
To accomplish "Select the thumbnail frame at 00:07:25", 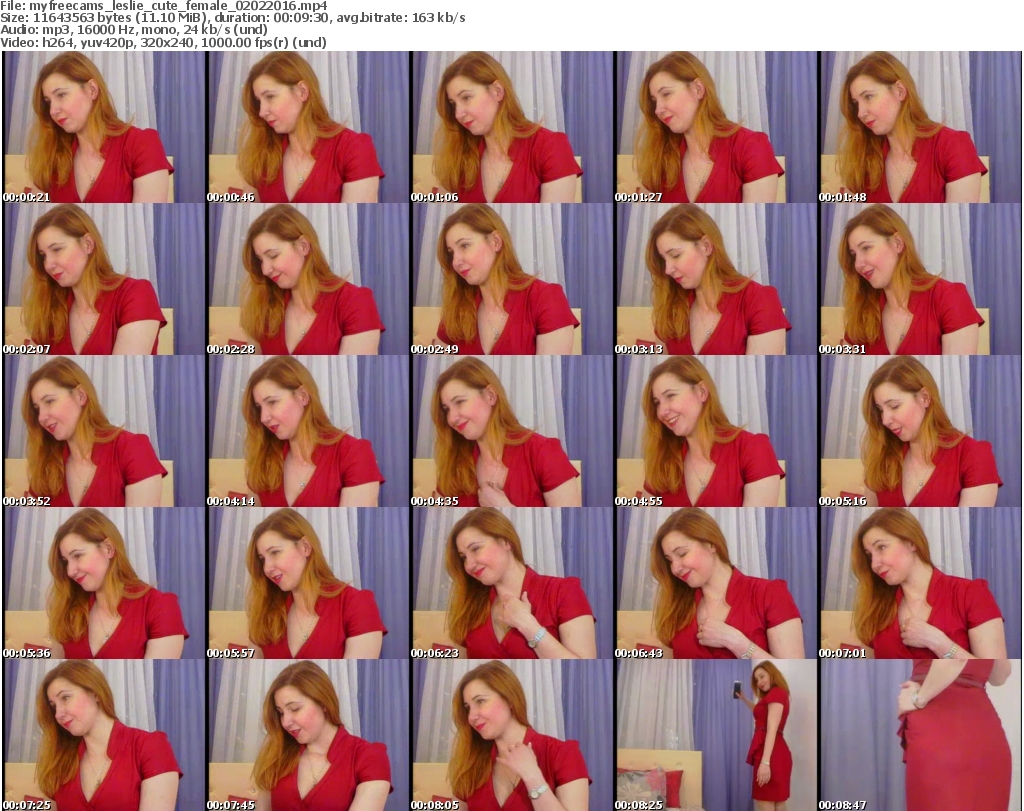I will pyautogui.click(x=104, y=735).
